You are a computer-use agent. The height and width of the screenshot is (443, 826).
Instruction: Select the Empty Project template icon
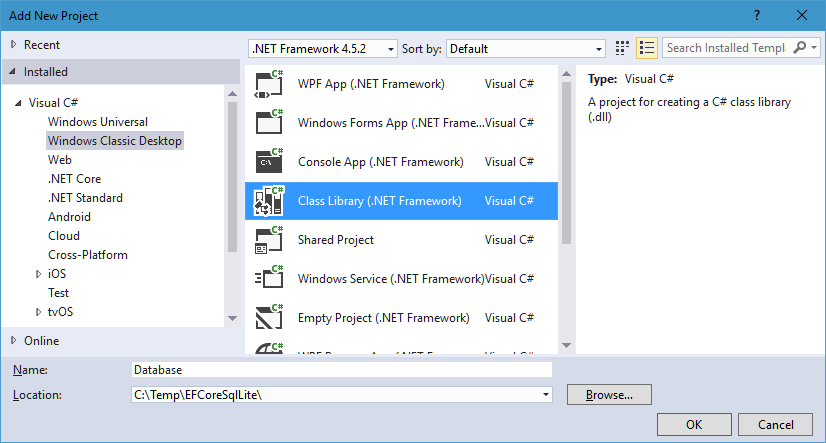pos(269,318)
